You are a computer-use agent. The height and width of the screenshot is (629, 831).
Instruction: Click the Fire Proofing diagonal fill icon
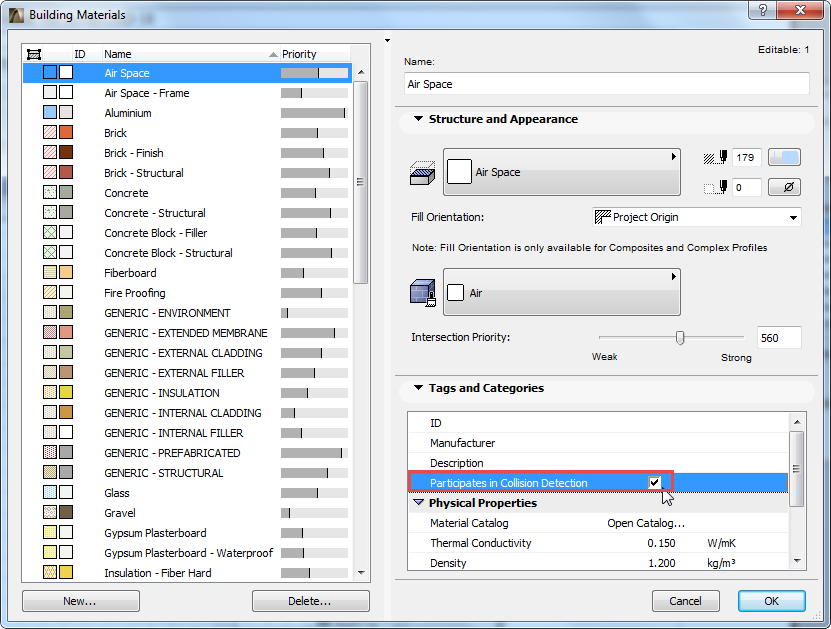[x=50, y=293]
